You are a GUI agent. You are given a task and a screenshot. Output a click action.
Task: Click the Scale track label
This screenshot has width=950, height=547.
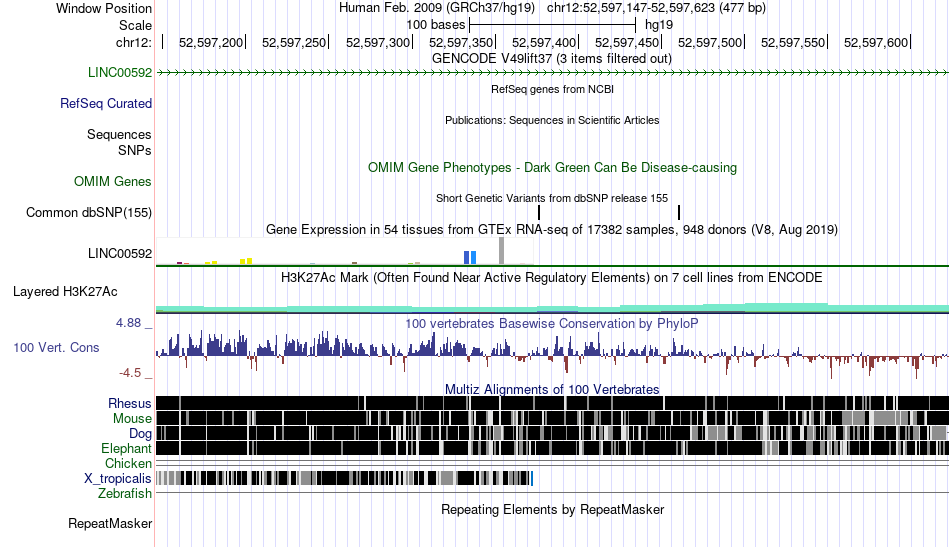[135, 25]
